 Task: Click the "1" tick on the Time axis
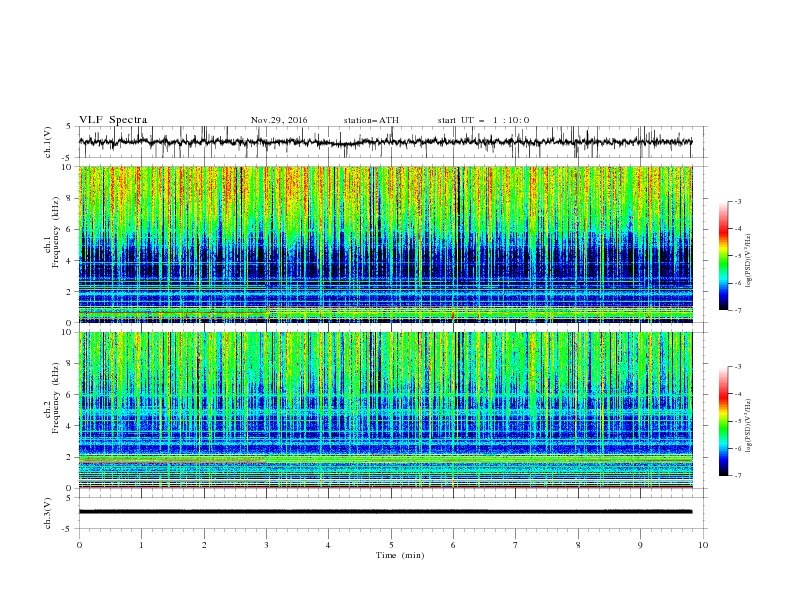click(141, 545)
